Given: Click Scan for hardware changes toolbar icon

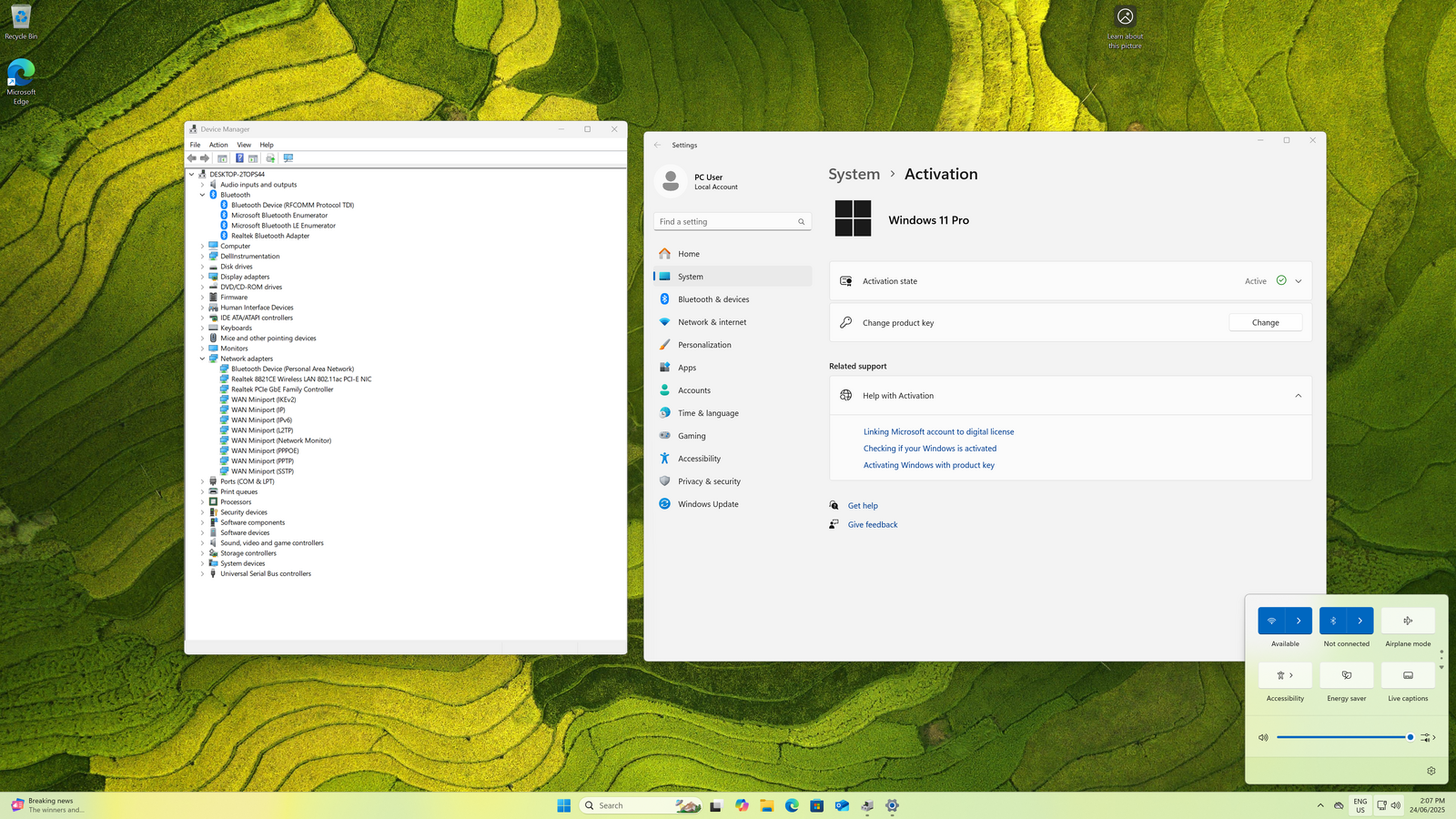Looking at the screenshot, I should pos(288,158).
